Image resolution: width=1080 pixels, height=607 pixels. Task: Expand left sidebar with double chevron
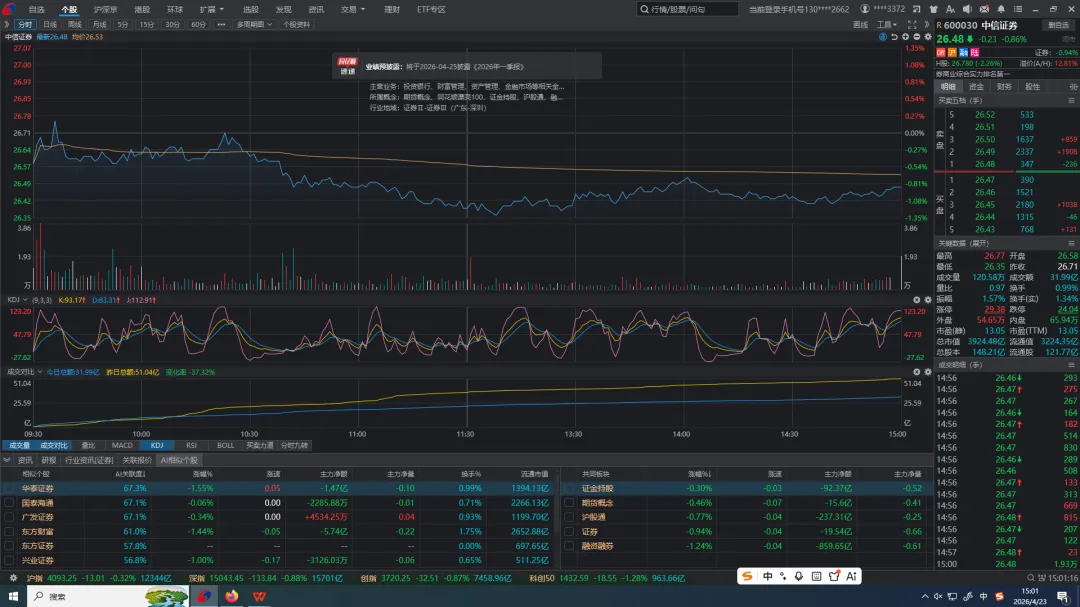6,25
